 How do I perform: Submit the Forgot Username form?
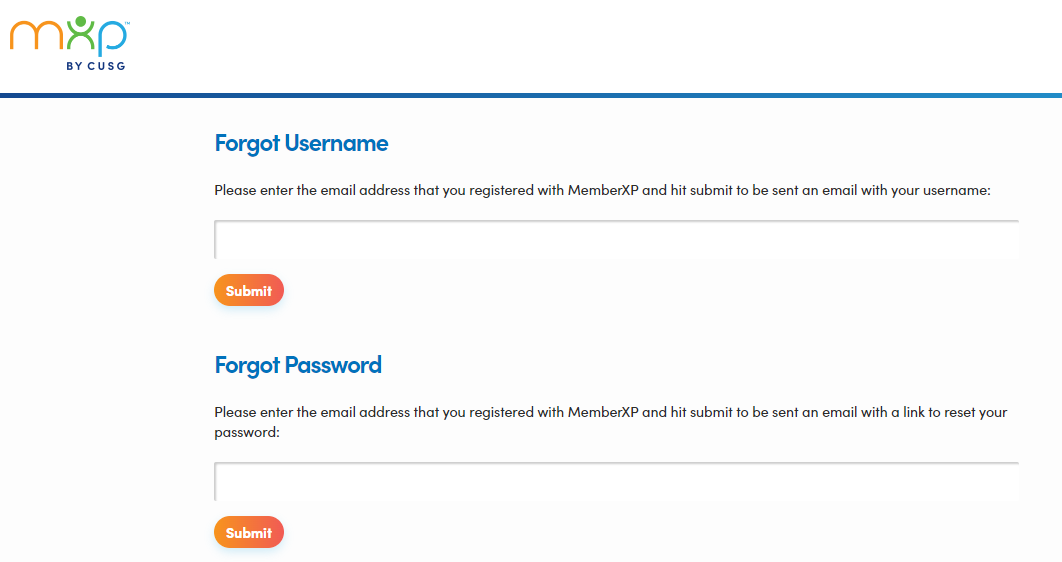click(x=249, y=291)
